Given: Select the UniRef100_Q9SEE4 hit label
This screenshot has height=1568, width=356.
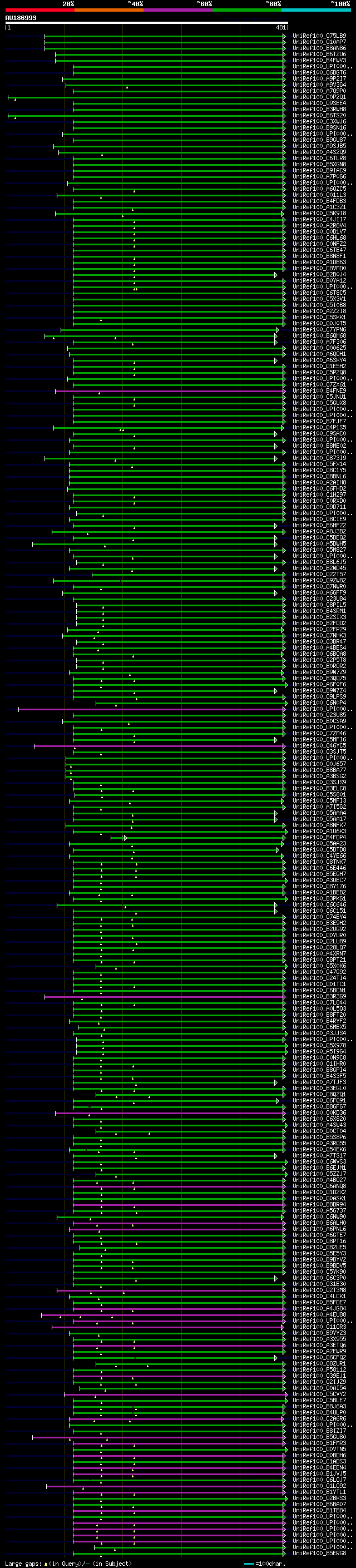Looking at the screenshot, I should tap(319, 103).
